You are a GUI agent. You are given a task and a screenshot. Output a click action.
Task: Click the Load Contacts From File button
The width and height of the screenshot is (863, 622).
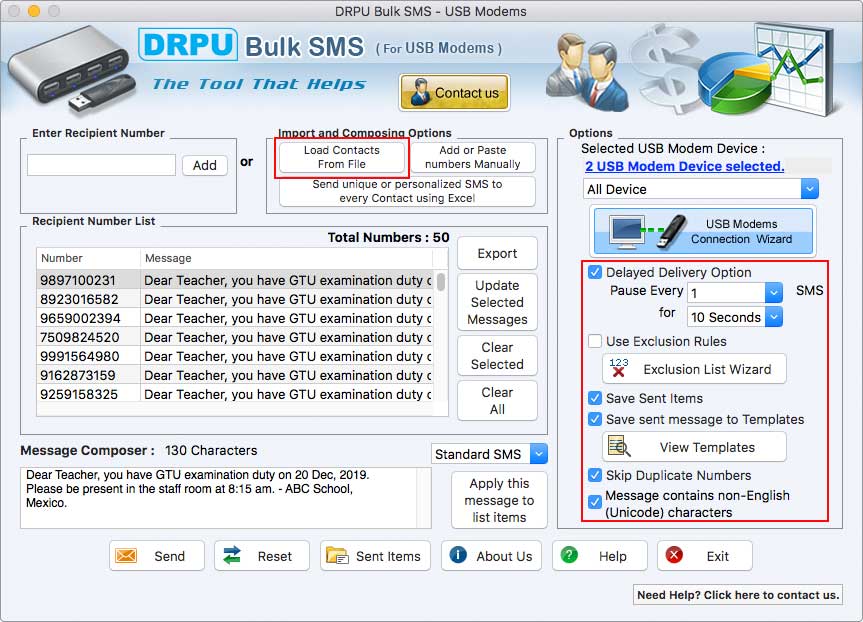tap(342, 157)
